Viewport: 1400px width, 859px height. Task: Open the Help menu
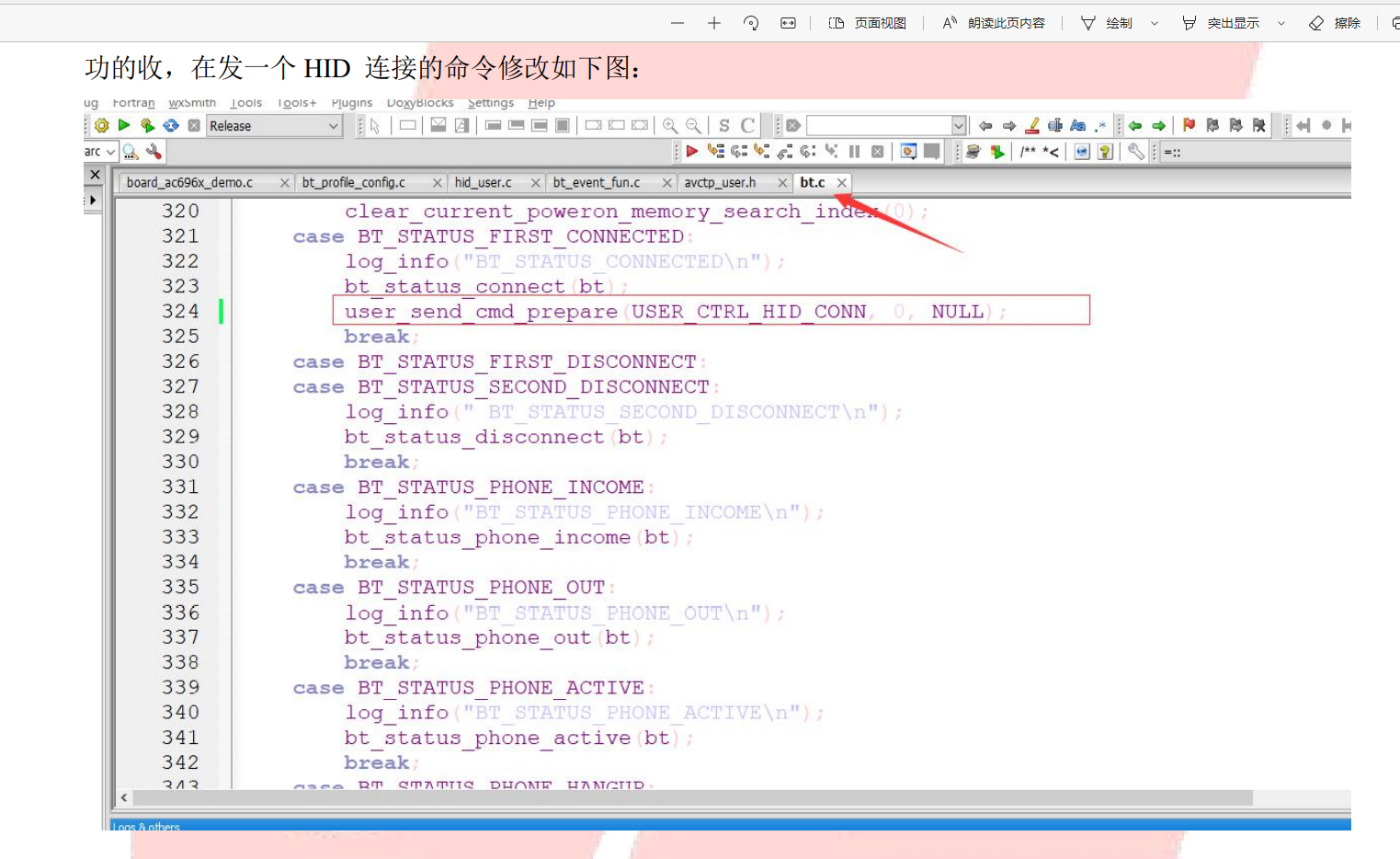541,103
